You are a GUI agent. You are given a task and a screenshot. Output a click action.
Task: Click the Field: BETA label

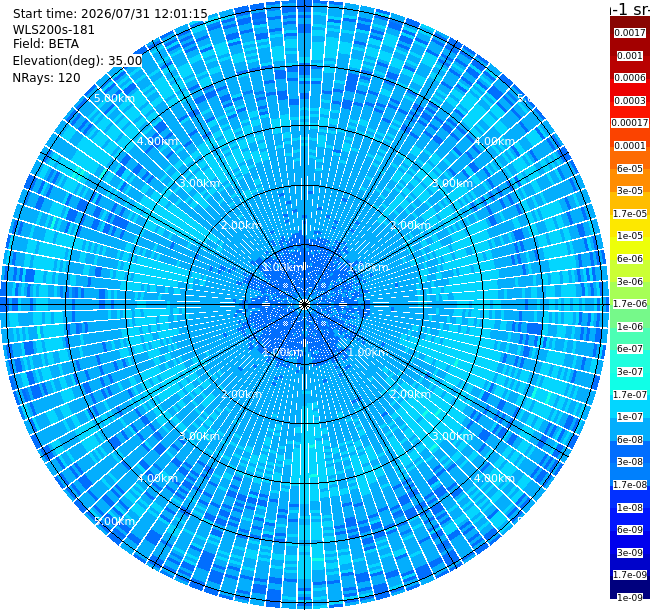[46, 44]
